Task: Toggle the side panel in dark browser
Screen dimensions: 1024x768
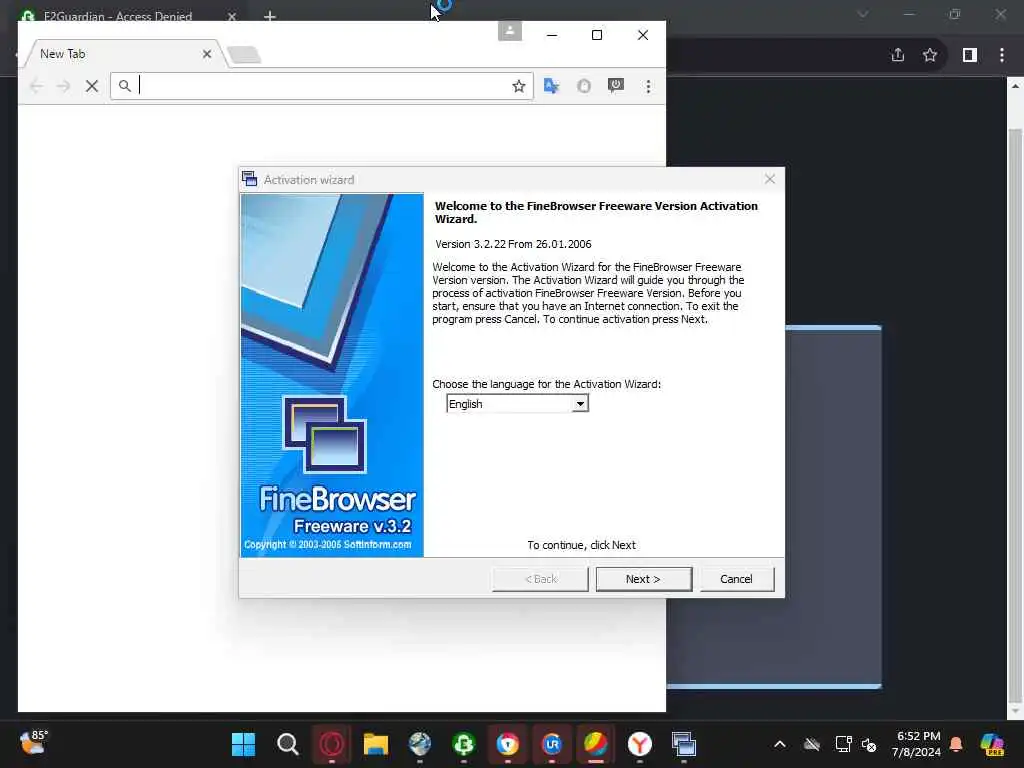Action: point(970,55)
